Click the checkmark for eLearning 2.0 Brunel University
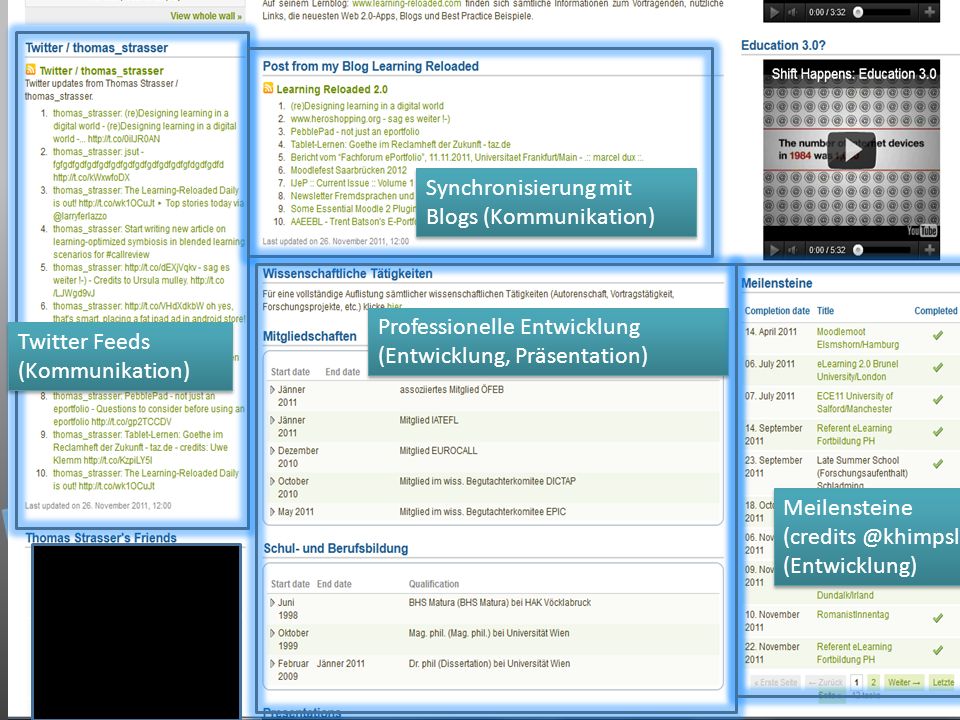This screenshot has width=960, height=720. 937,367
